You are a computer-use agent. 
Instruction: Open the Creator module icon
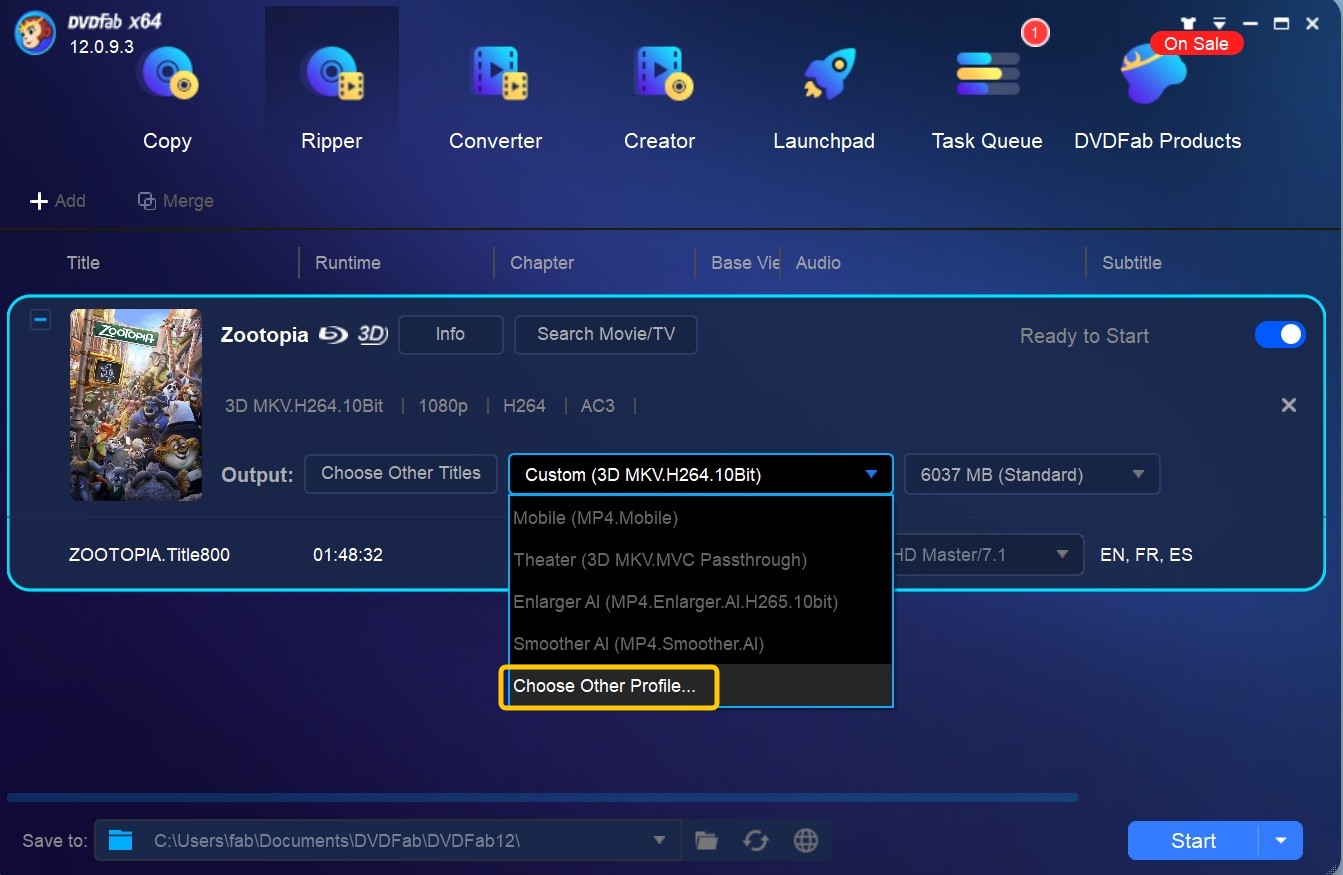click(x=660, y=76)
